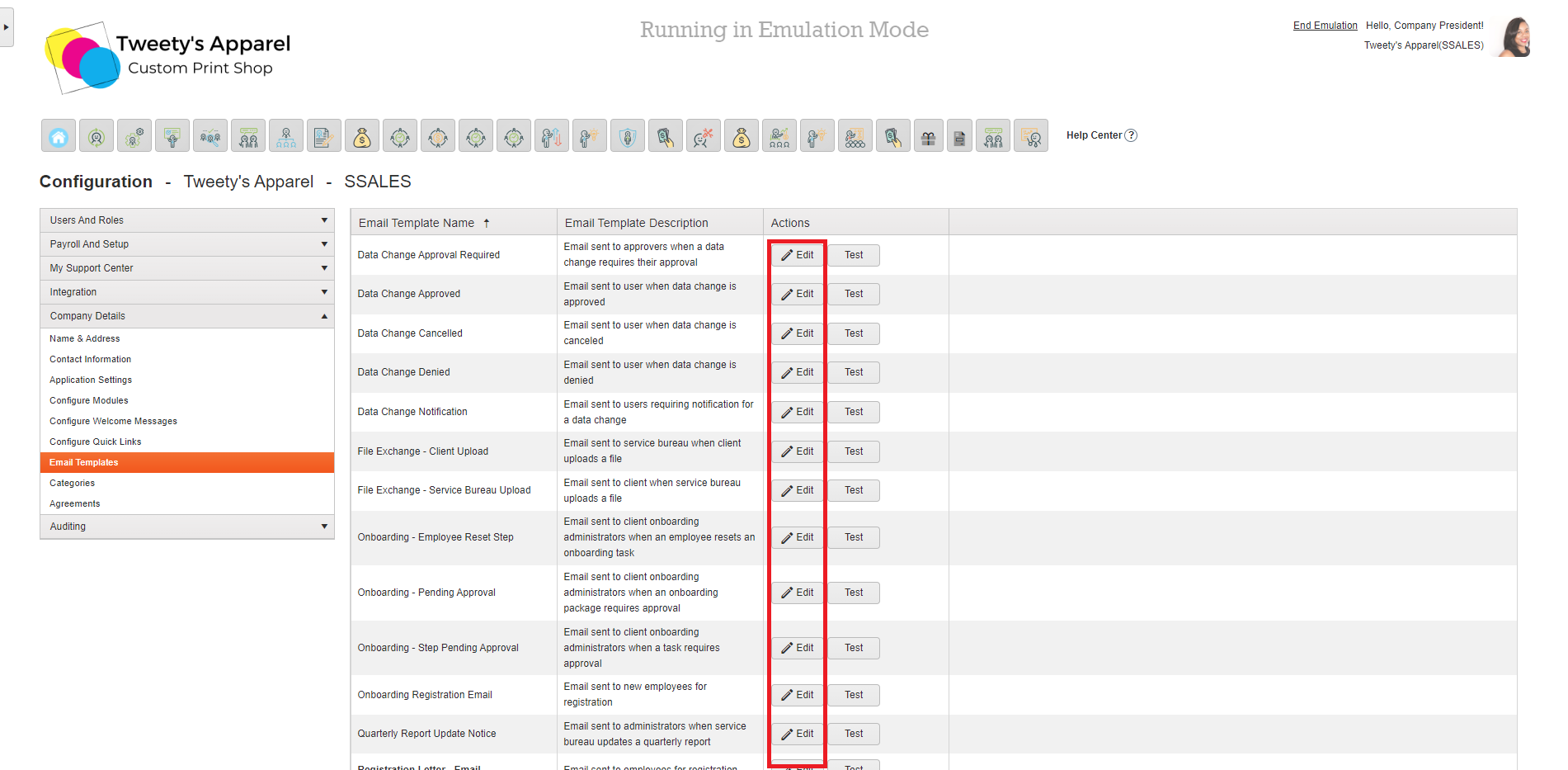Expand the Payroll And Setup section
1568x770 pixels.
pyautogui.click(x=187, y=243)
